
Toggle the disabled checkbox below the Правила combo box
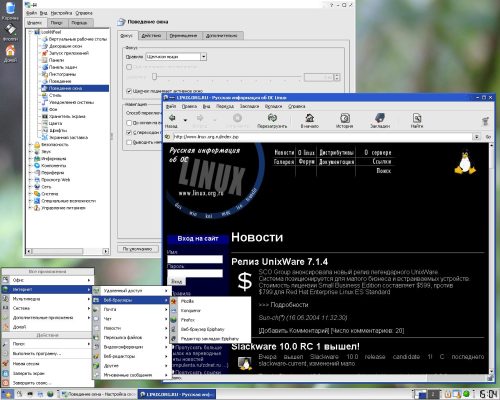coord(129,67)
